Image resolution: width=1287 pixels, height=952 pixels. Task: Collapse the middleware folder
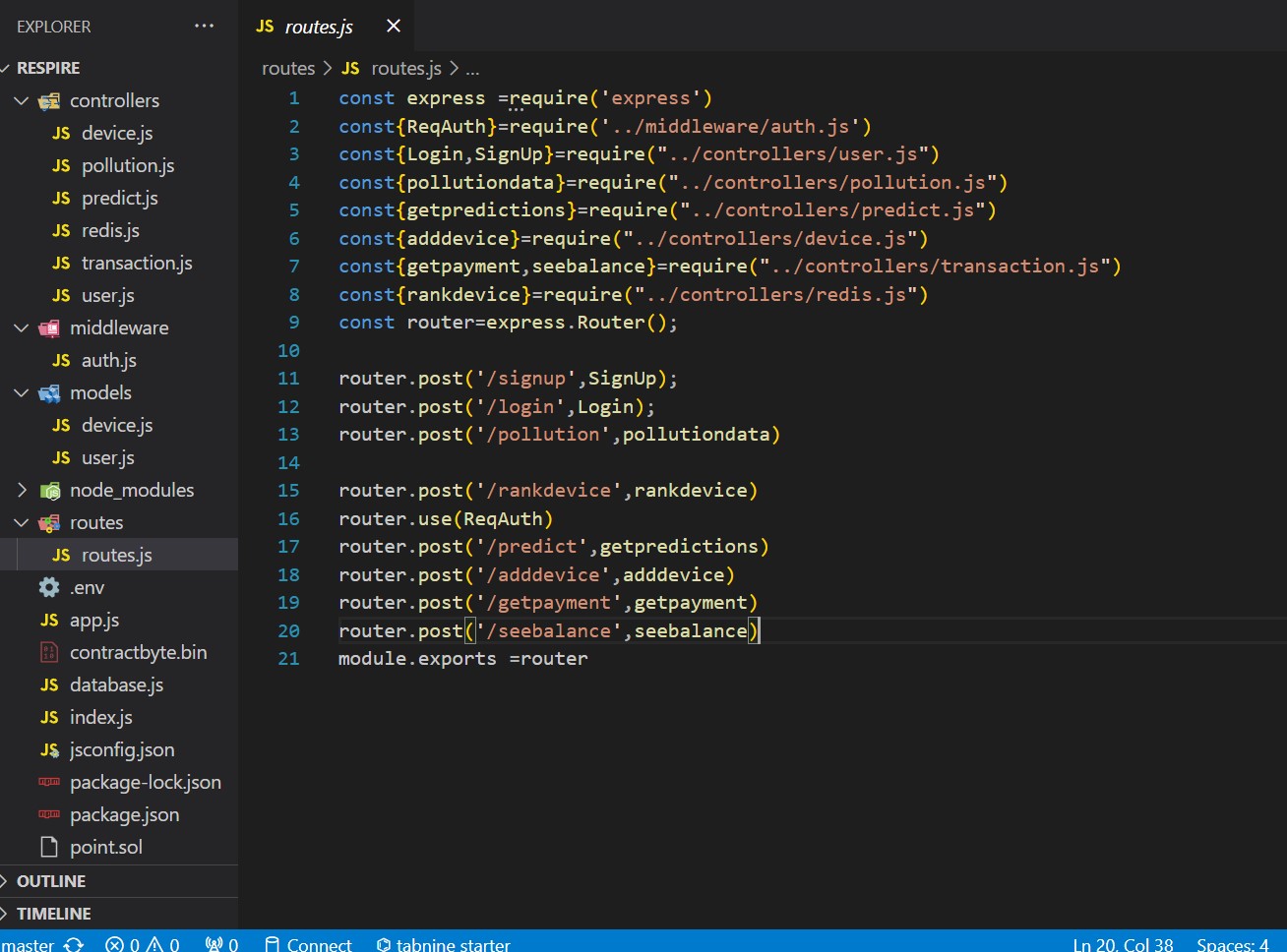[22, 327]
